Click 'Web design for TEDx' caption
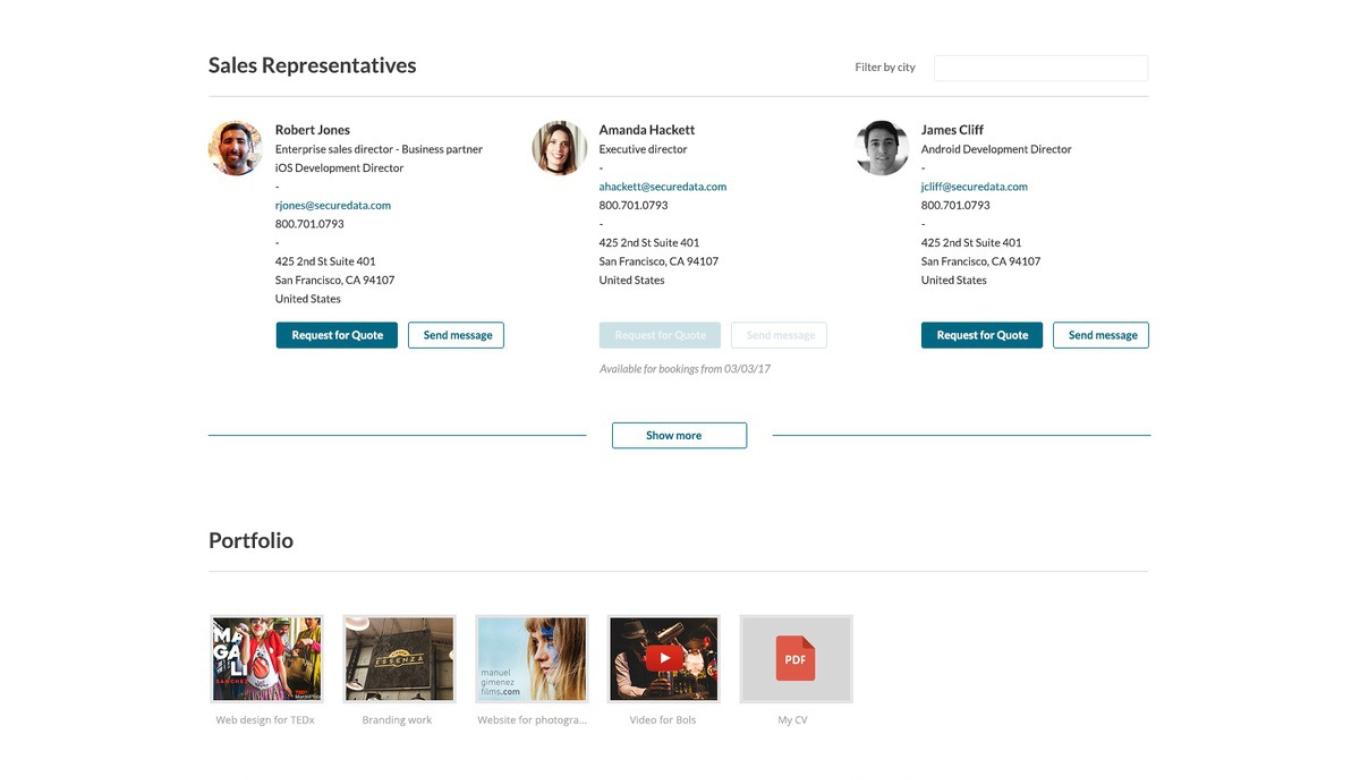Image resolution: width=1360 pixels, height=780 pixels. (x=265, y=720)
